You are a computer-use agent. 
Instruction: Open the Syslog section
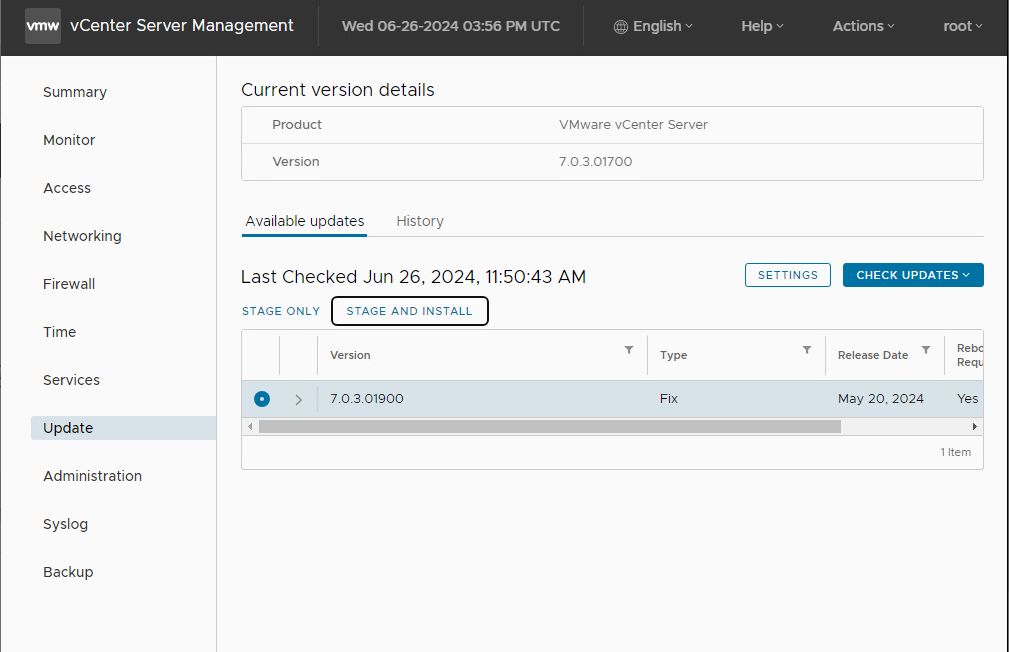coord(65,524)
